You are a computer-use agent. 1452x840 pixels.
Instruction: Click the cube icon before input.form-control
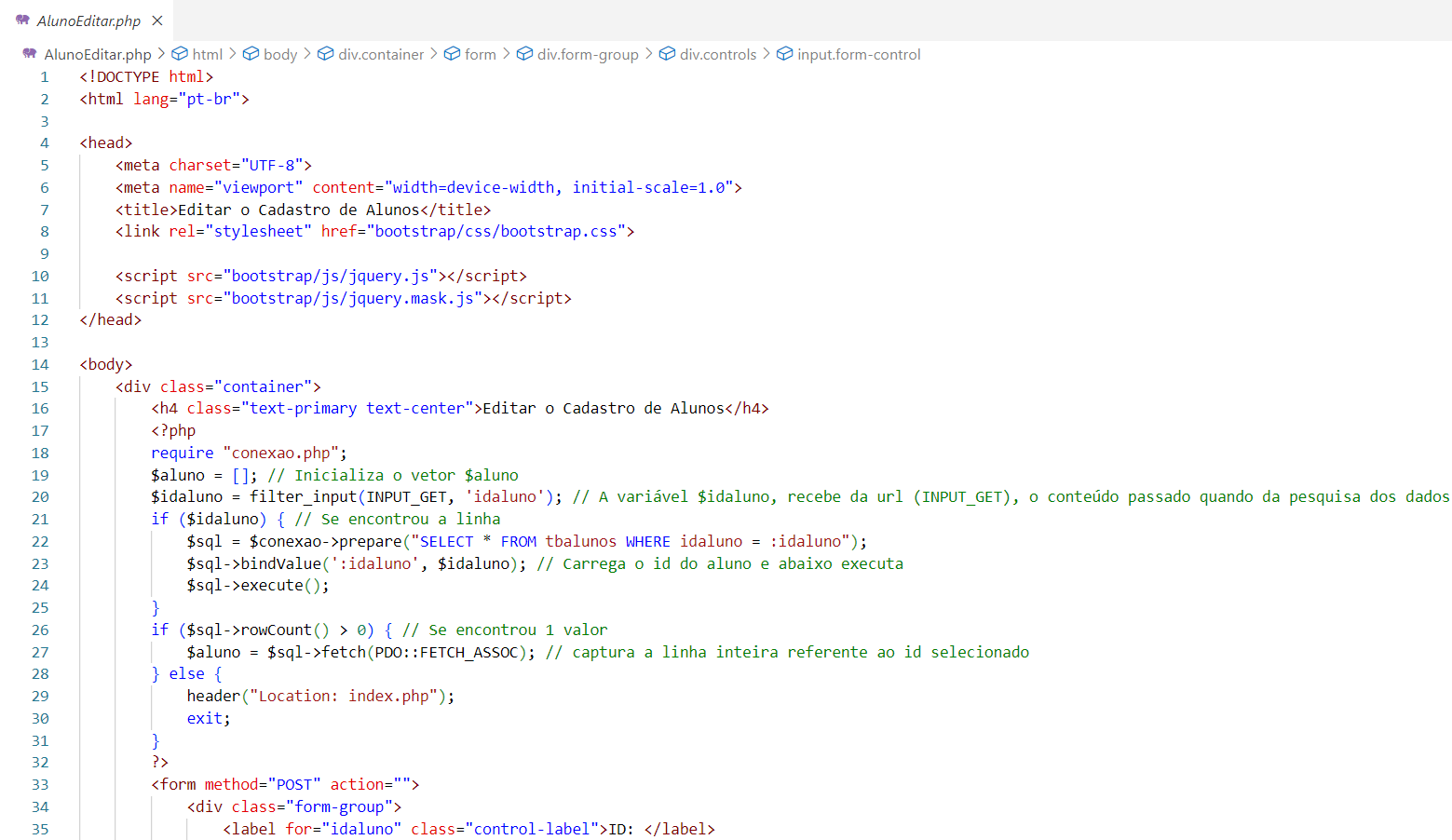[784, 54]
